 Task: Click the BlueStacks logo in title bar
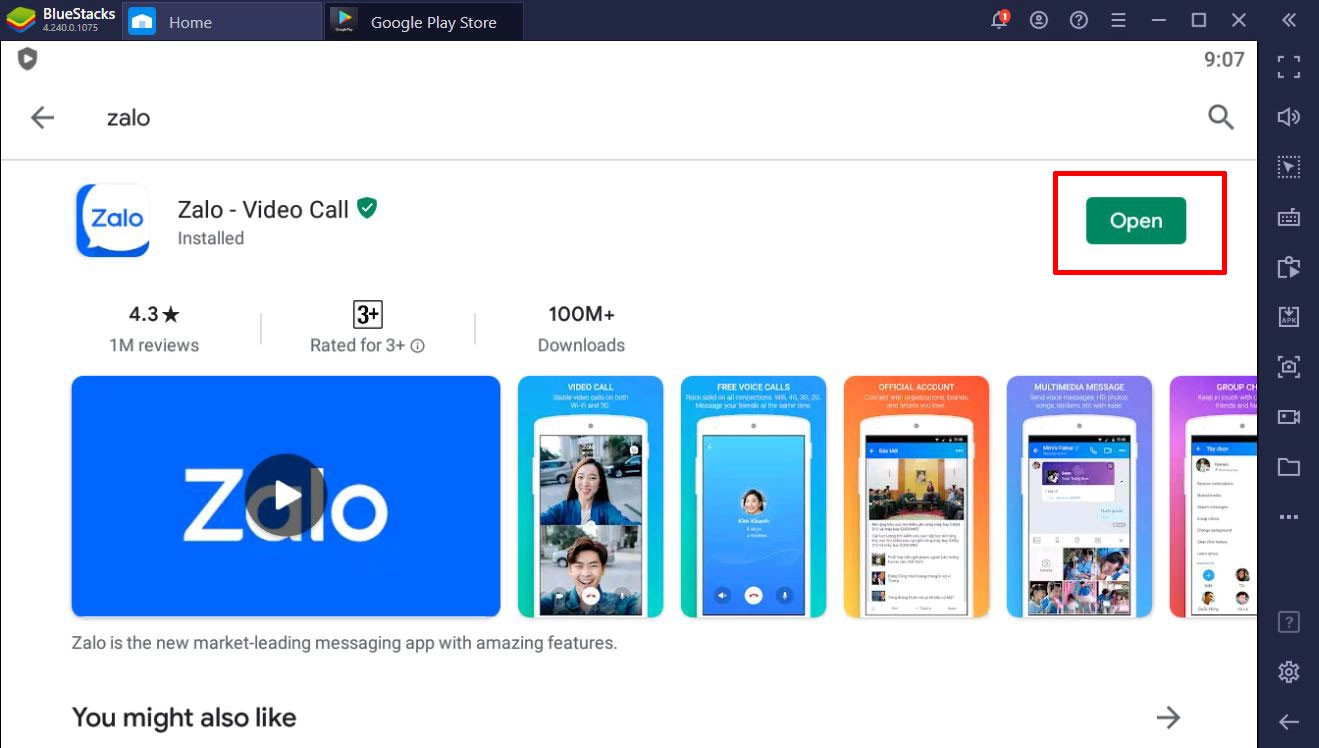[x=21, y=20]
